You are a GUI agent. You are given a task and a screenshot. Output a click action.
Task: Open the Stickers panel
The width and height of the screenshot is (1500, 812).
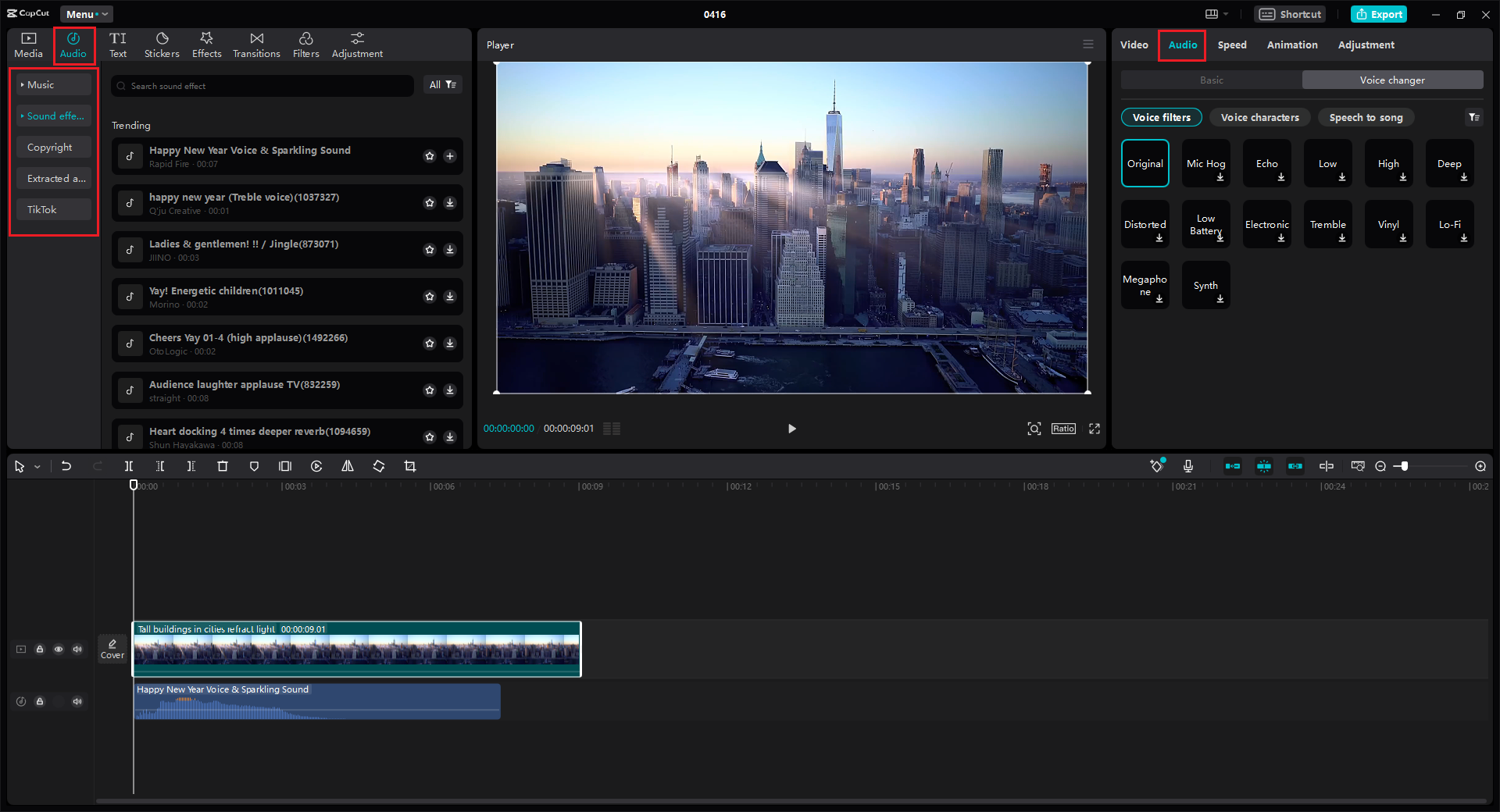click(162, 44)
